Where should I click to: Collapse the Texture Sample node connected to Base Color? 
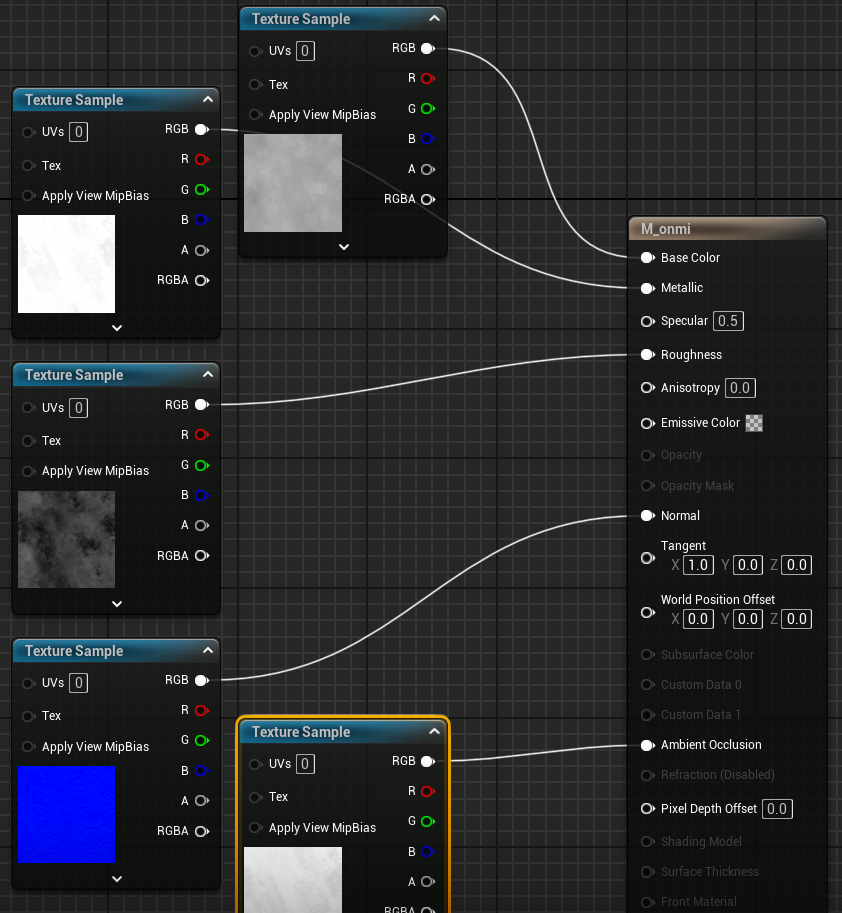[433, 18]
